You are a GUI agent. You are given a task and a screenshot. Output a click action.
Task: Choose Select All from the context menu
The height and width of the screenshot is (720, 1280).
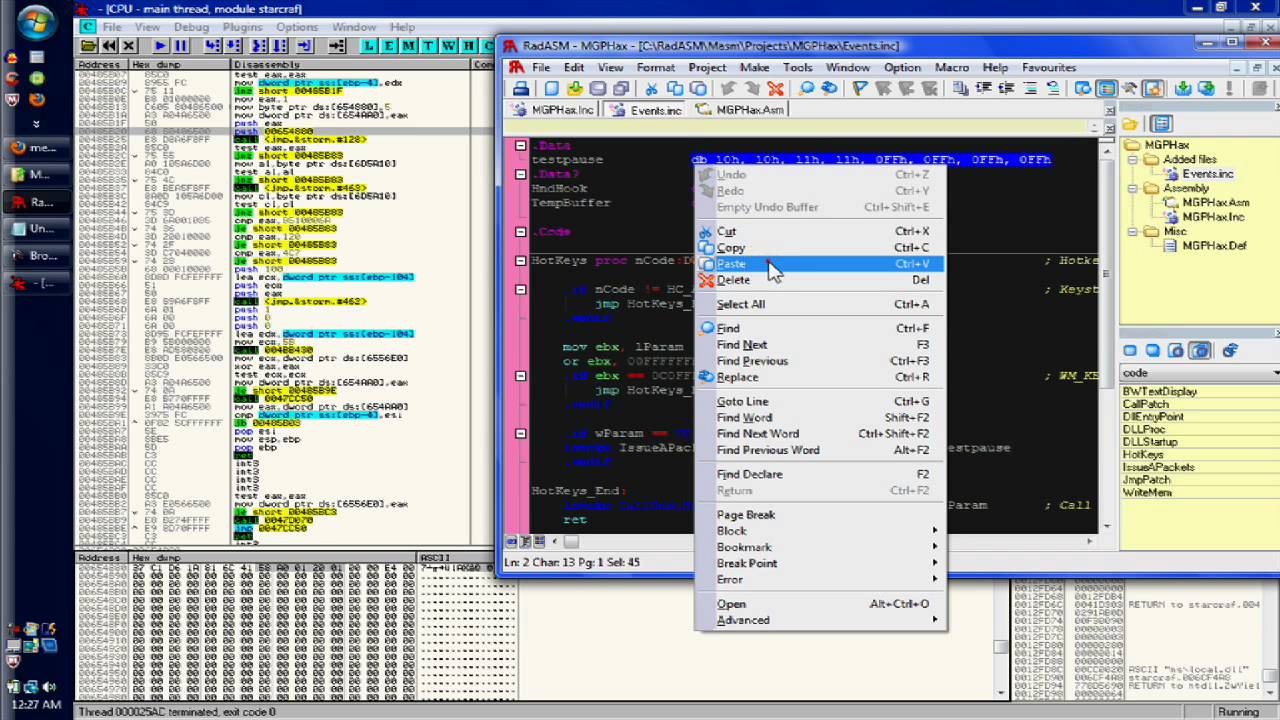(x=819, y=304)
